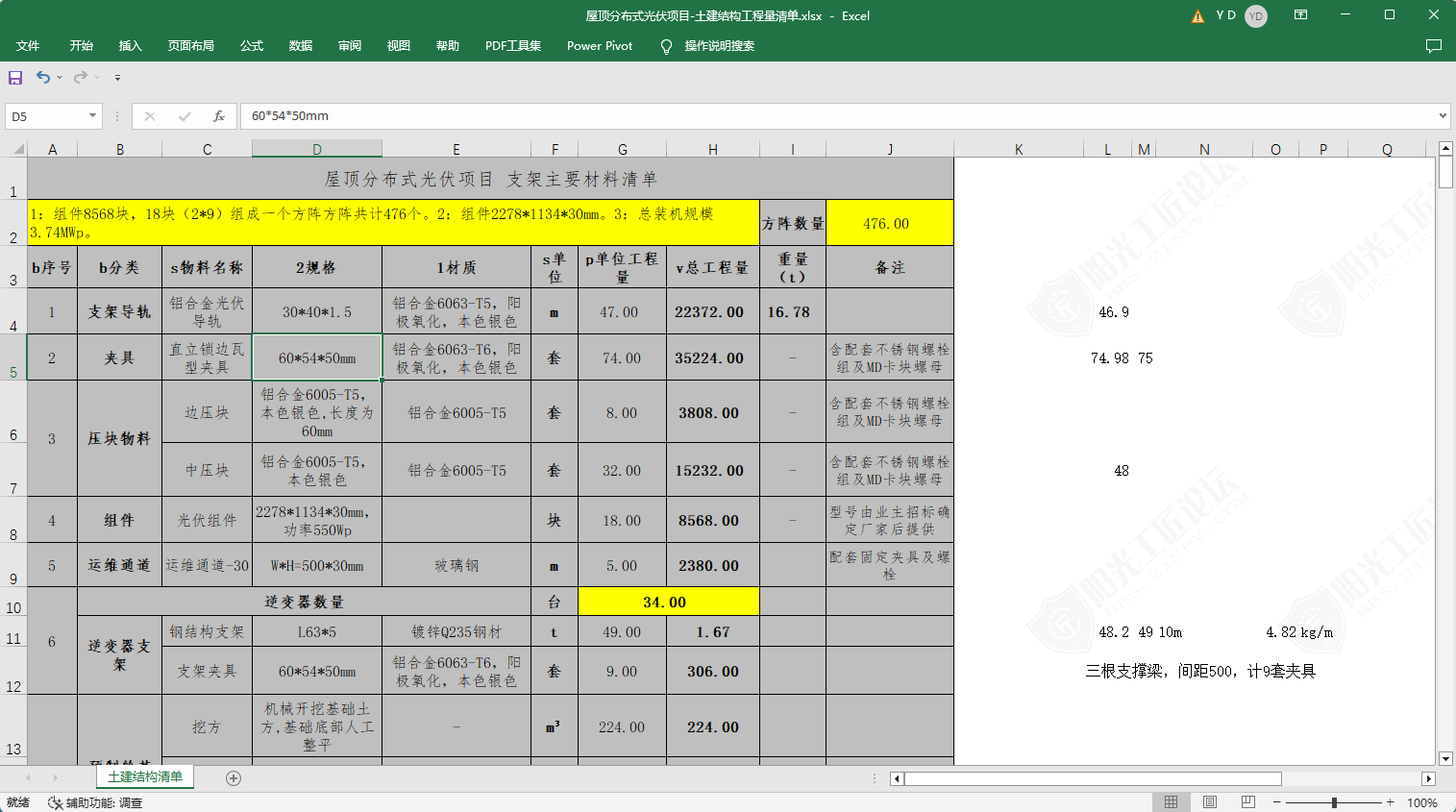Click the yellow cell with 476.00

[x=890, y=223]
